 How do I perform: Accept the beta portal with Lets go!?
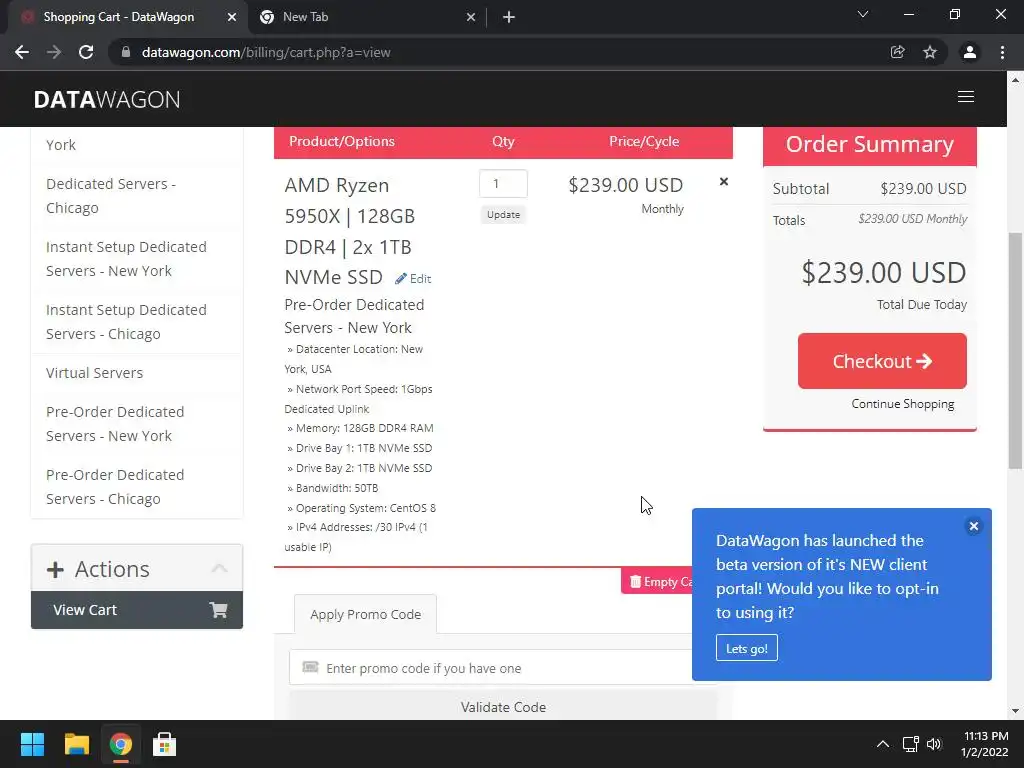(x=746, y=648)
